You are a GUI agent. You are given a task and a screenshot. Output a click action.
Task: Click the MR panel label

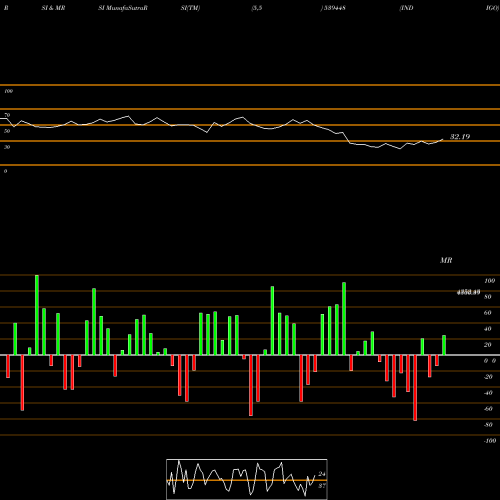(x=446, y=260)
